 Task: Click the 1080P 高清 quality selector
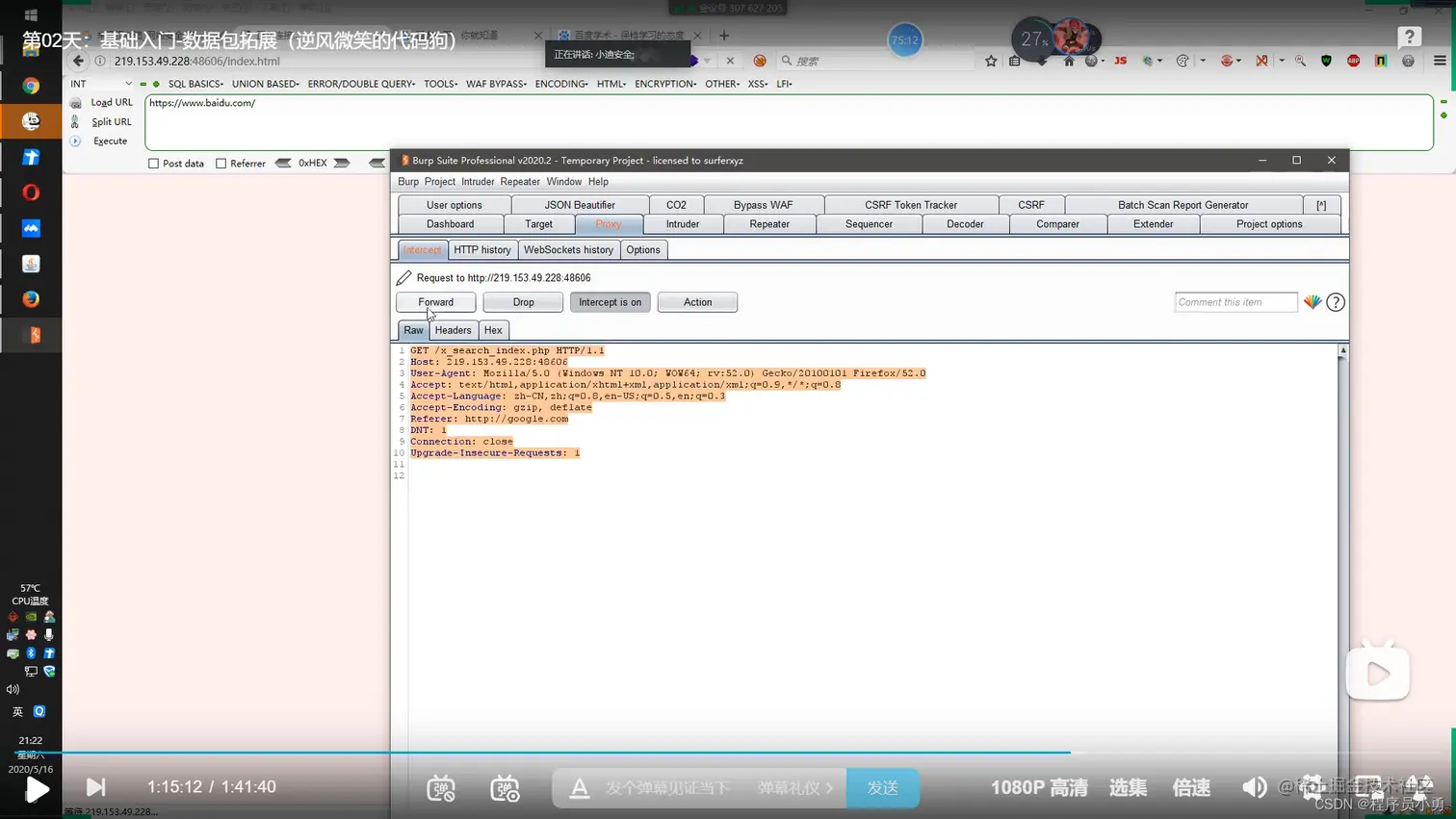pos(1039,788)
